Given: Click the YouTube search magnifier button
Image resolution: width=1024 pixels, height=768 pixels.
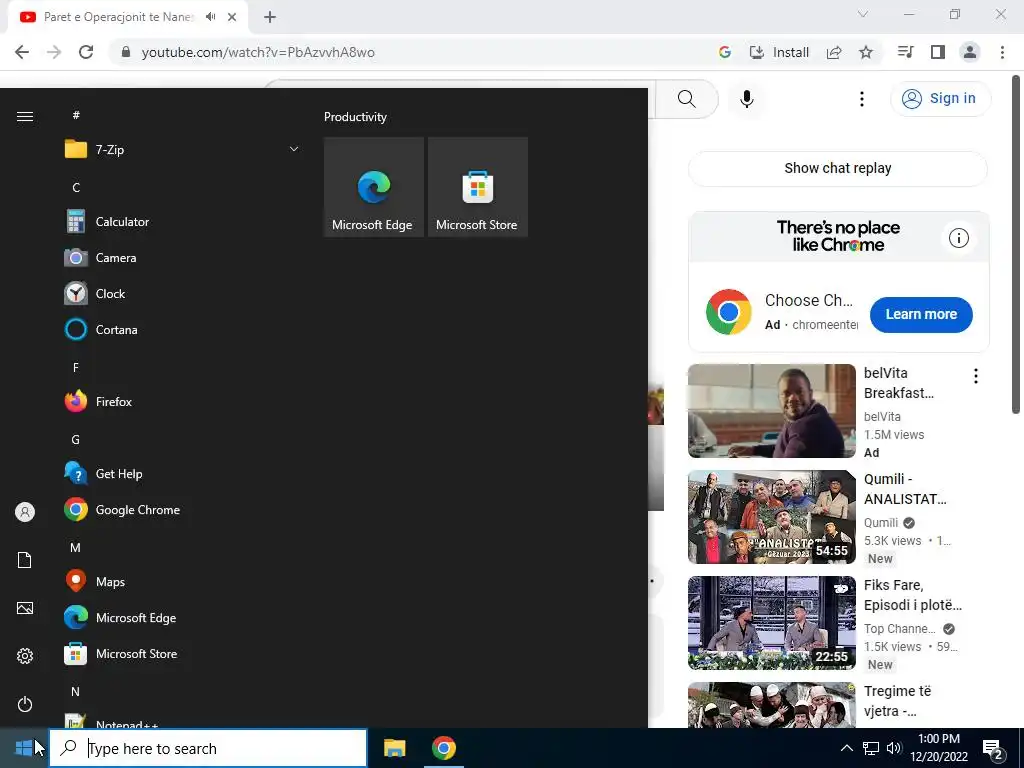Looking at the screenshot, I should pos(686,99).
